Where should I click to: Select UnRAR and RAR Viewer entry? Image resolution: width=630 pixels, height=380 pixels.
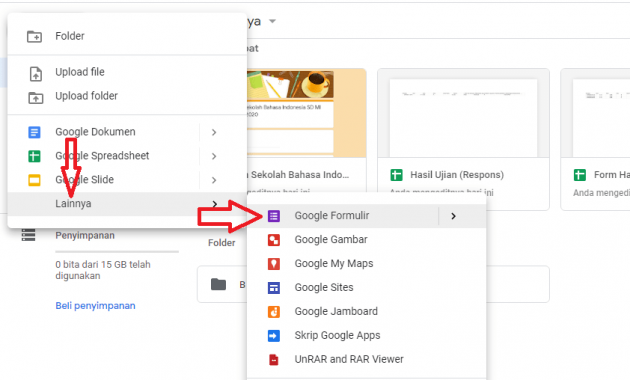(x=366, y=360)
